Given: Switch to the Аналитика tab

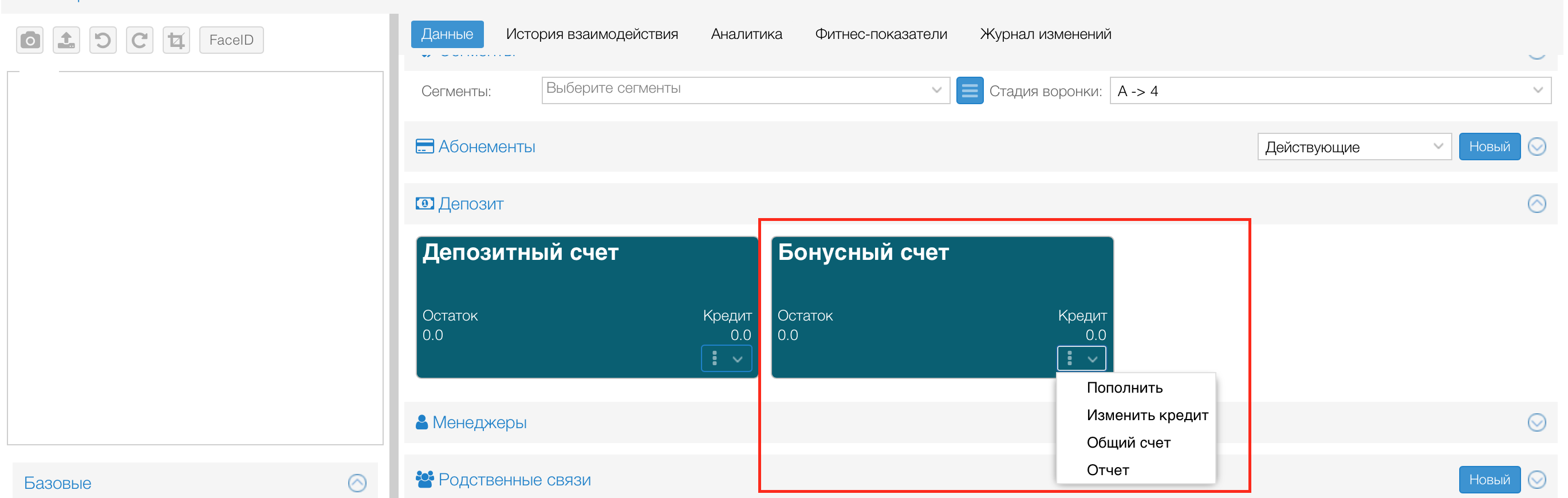Looking at the screenshot, I should 746,34.
